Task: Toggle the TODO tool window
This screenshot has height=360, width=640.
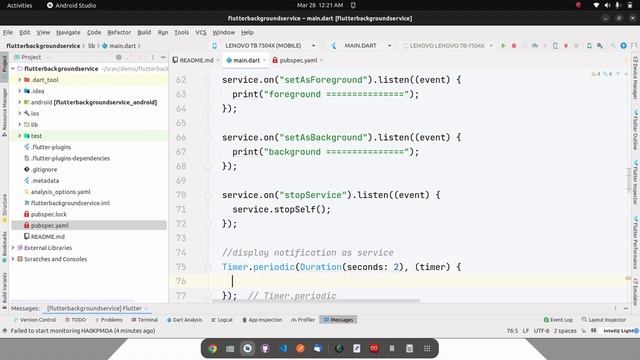Action: pos(76,320)
